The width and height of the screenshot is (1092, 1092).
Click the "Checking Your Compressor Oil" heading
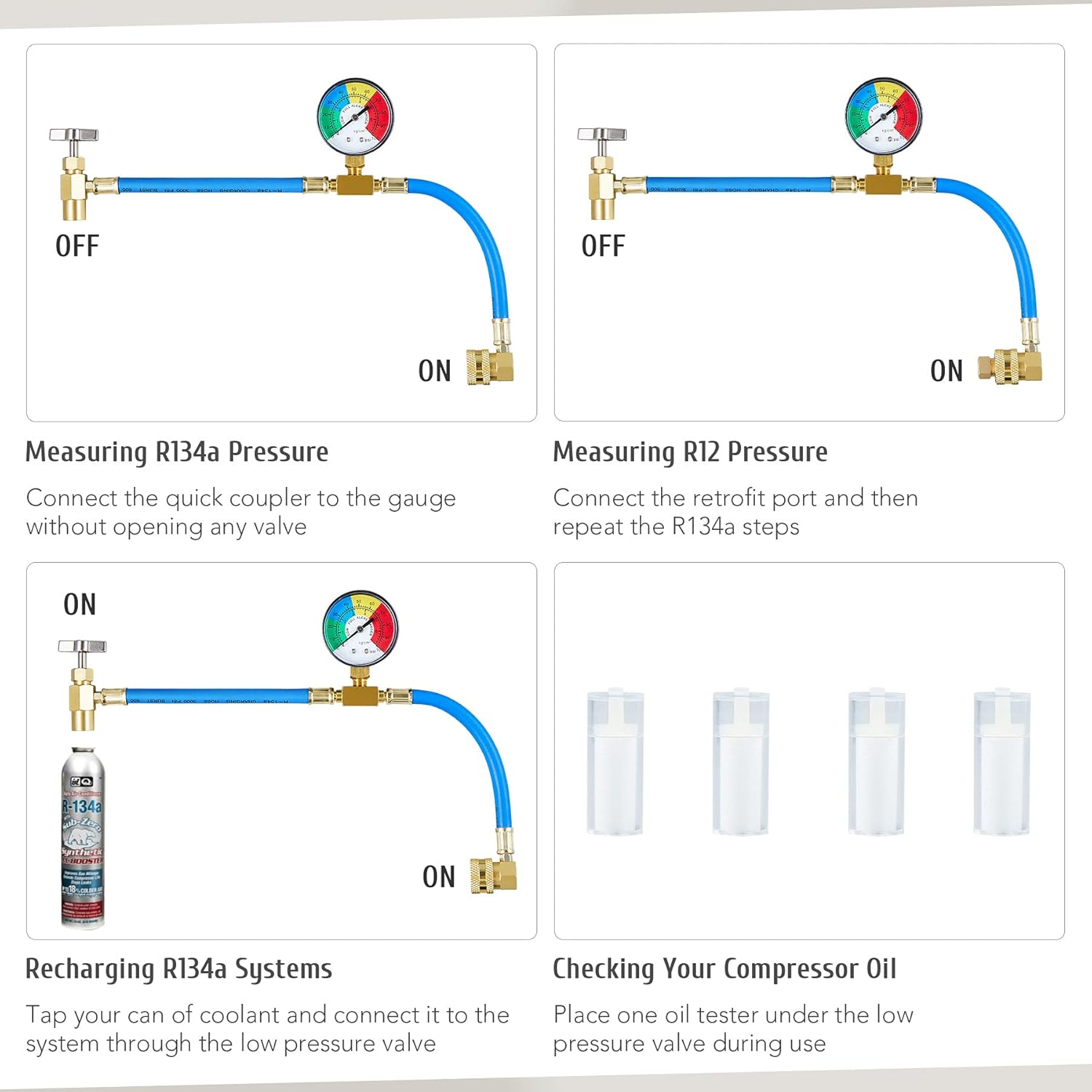(x=724, y=969)
